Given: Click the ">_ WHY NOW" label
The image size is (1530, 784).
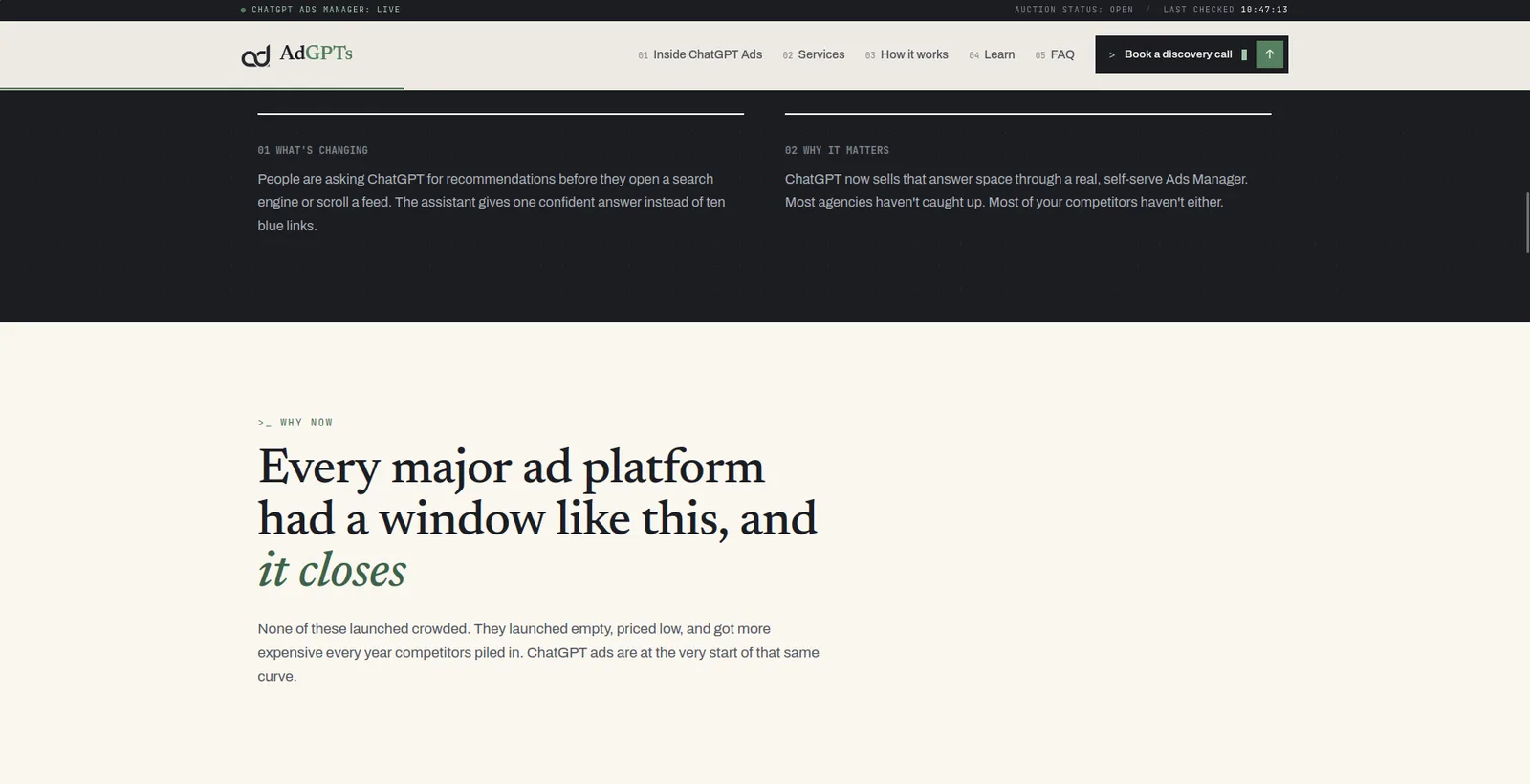Looking at the screenshot, I should point(295,423).
